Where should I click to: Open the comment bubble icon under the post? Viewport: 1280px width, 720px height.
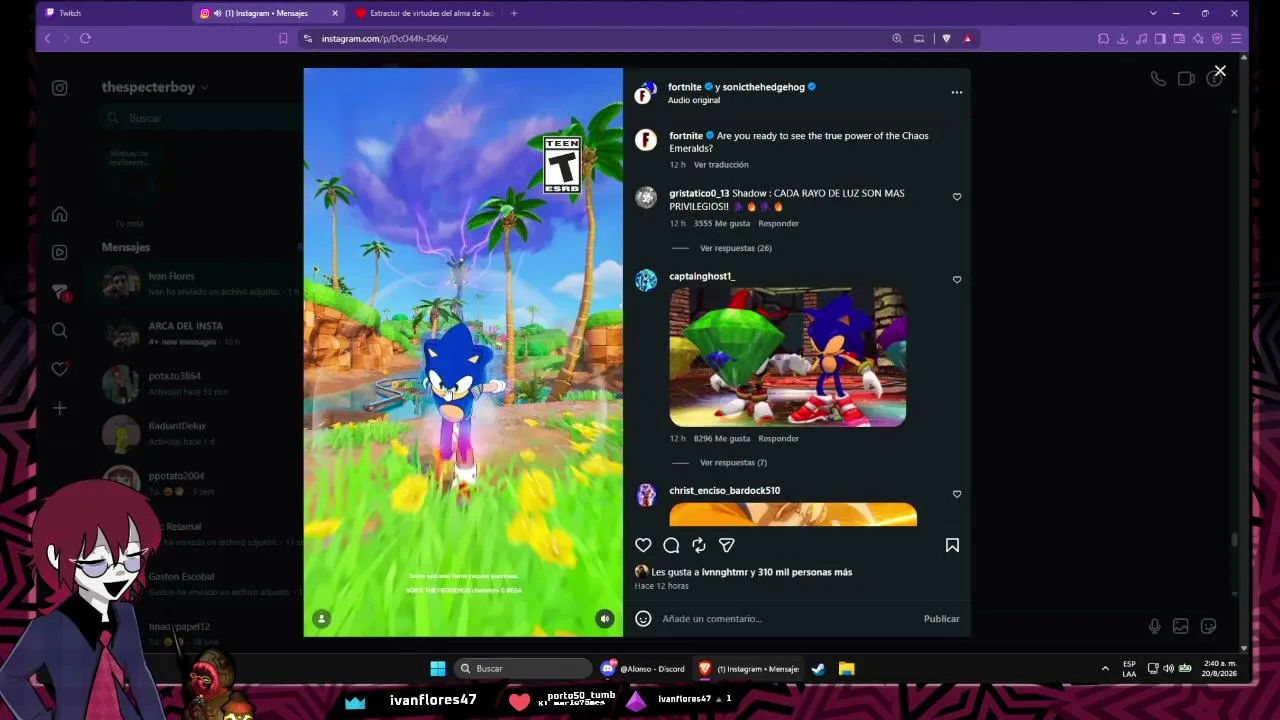671,545
